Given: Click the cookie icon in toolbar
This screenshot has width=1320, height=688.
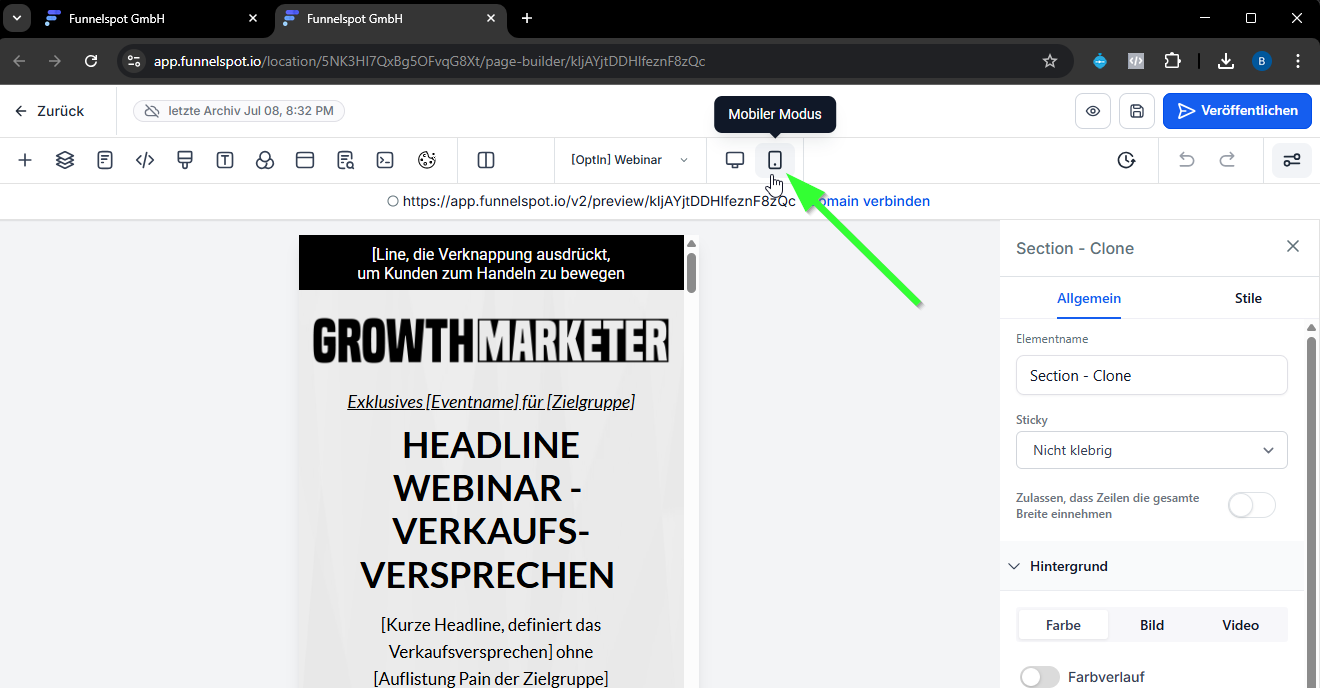Looking at the screenshot, I should 427,160.
